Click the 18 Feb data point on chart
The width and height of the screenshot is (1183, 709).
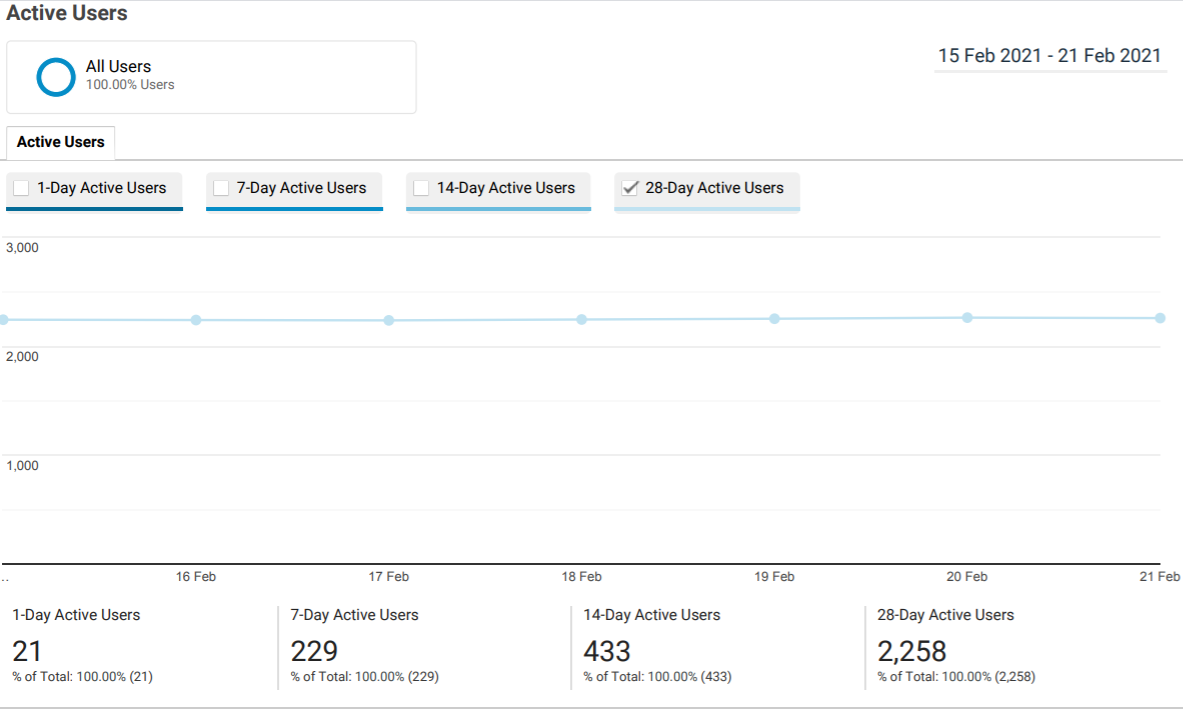click(x=582, y=320)
